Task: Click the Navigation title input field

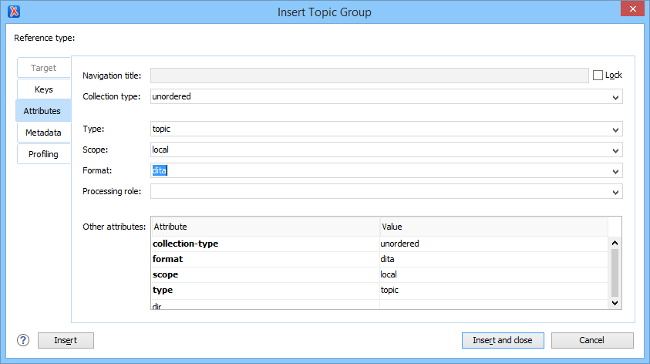Action: [x=369, y=75]
